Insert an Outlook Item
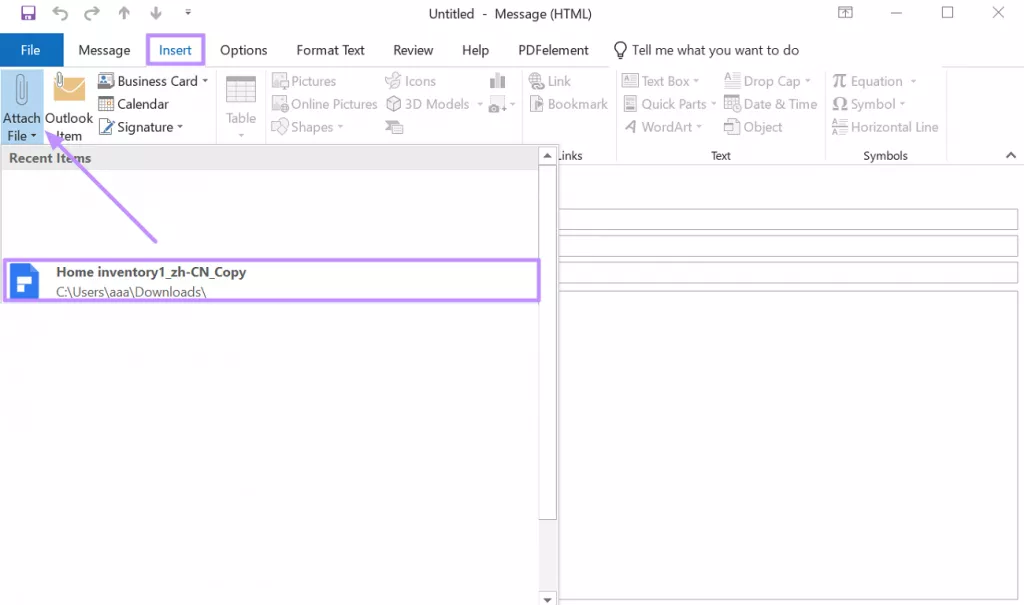1024x605 pixels. 68,105
